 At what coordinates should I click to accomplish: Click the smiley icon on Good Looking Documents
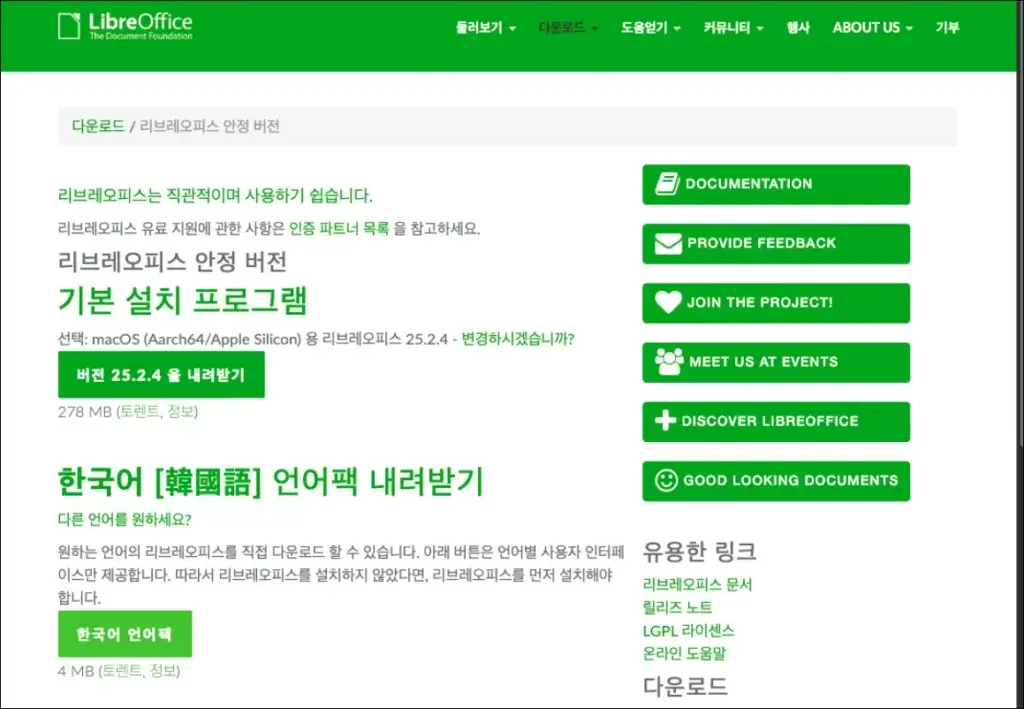pos(666,481)
